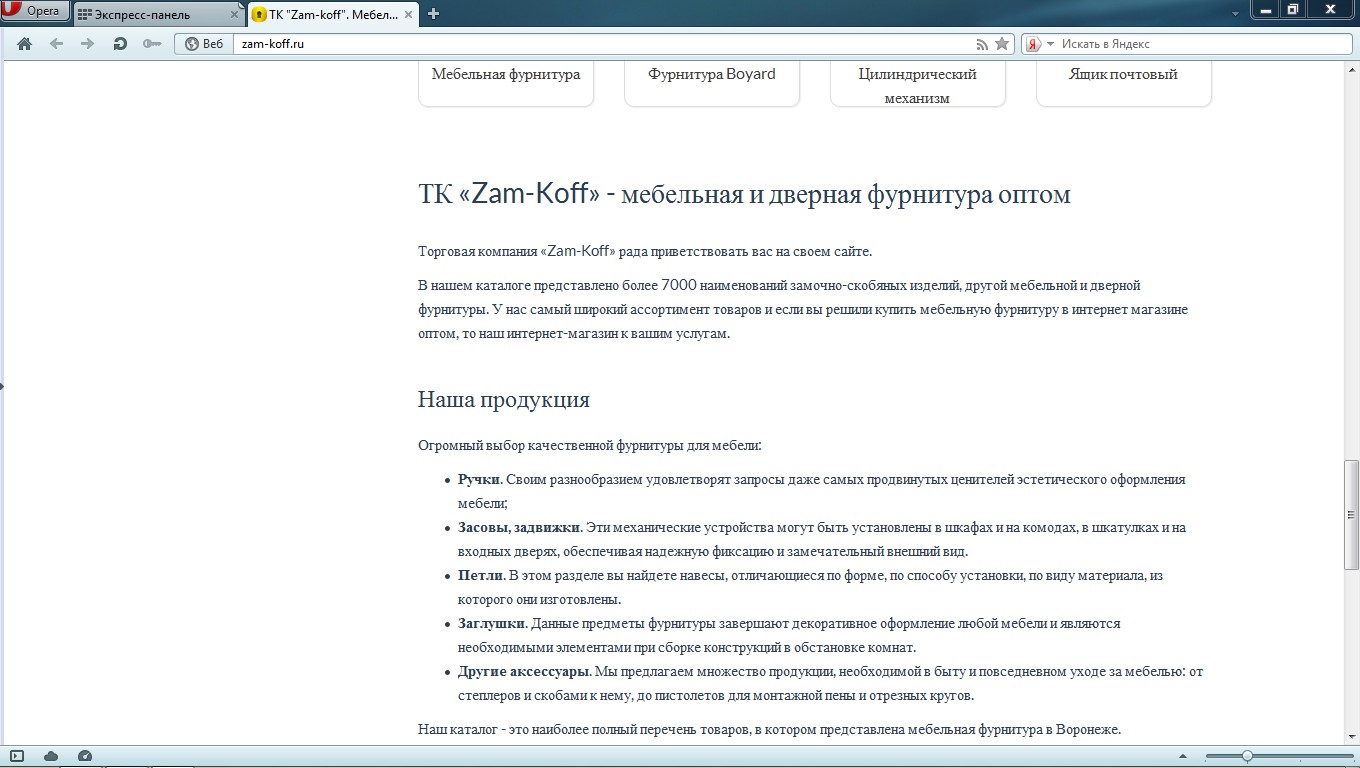Image resolution: width=1360 pixels, height=768 pixels.
Task: Click the sentence starting Наш каталог - это наиболее полный
Action: (770, 729)
